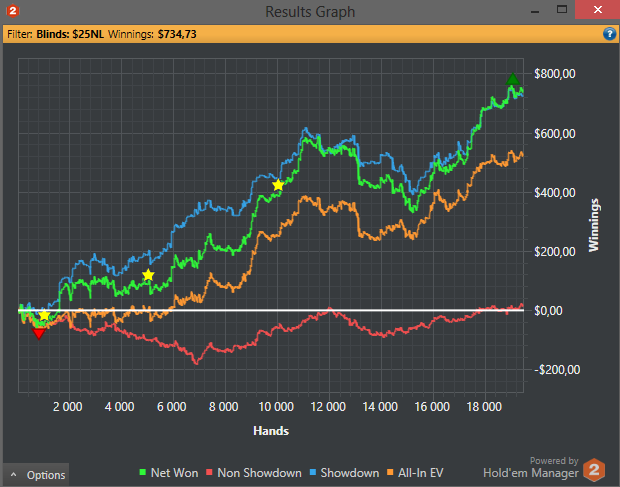Click the 'Results Graph' window title
This screenshot has width=620, height=487.
tap(310, 12)
